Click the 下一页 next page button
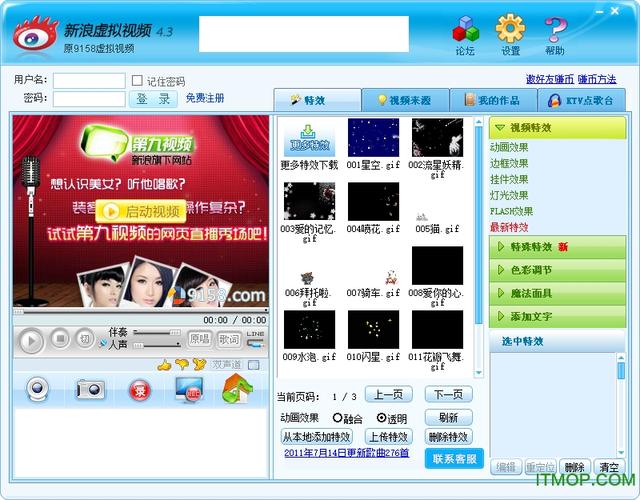 pos(448,394)
